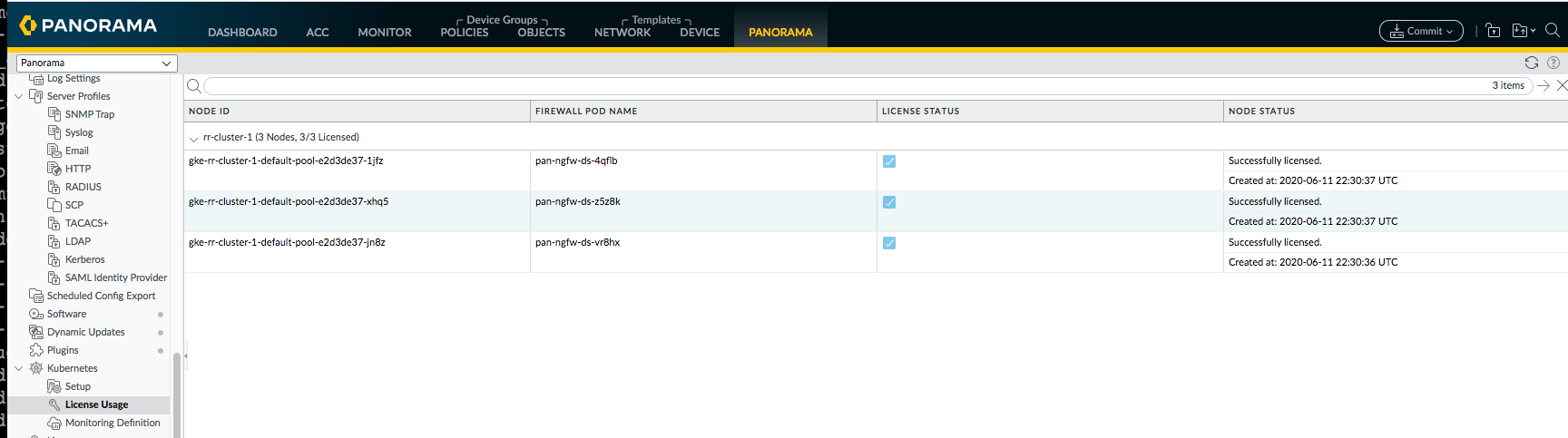Apply the filter using the arrow icon
The height and width of the screenshot is (438, 1568).
click(x=1543, y=85)
